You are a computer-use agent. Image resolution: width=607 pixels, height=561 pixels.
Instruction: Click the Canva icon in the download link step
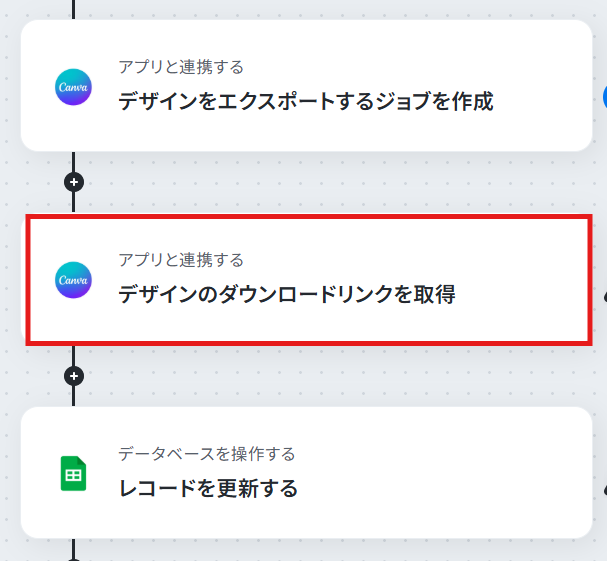click(x=73, y=280)
